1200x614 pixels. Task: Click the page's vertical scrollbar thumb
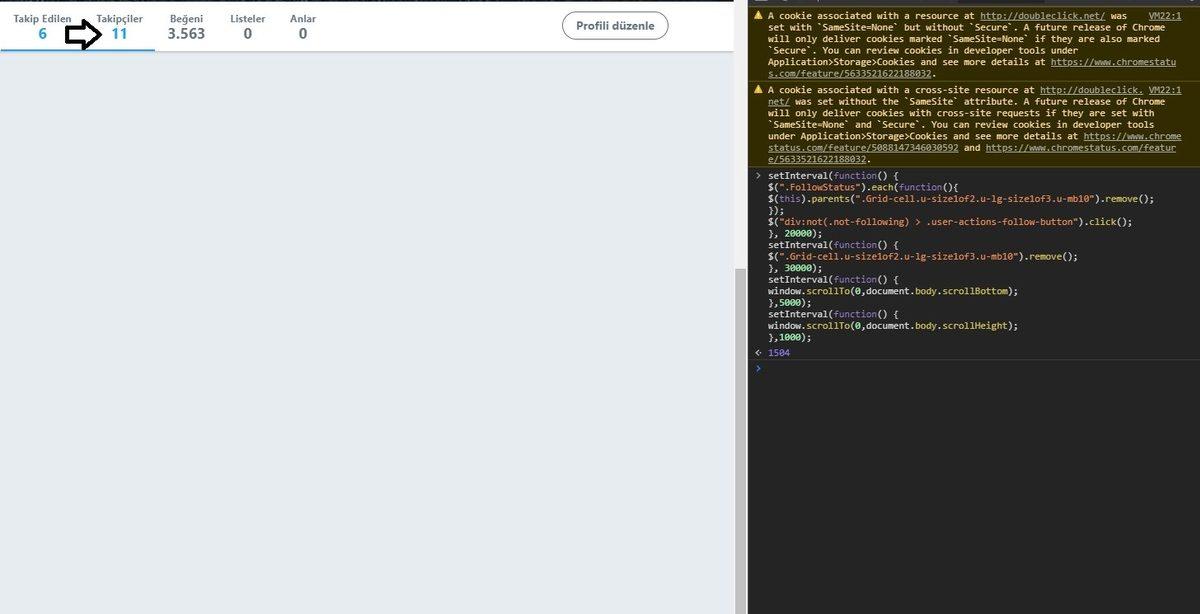coord(740,440)
